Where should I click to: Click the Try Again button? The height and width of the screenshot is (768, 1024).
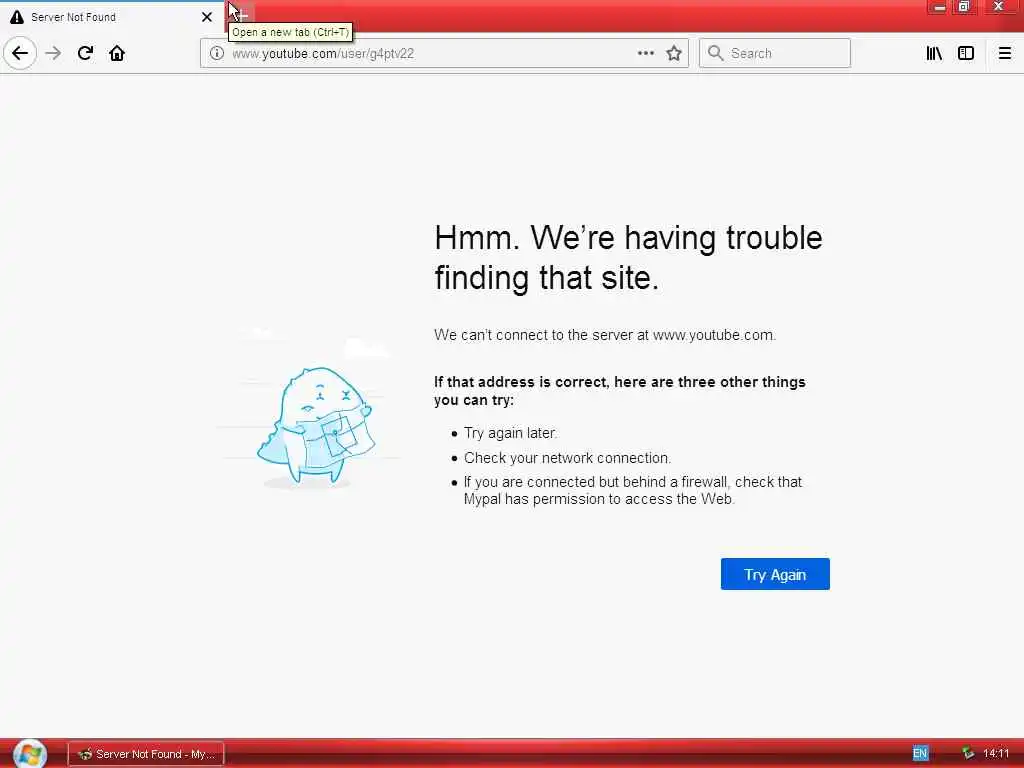point(775,574)
